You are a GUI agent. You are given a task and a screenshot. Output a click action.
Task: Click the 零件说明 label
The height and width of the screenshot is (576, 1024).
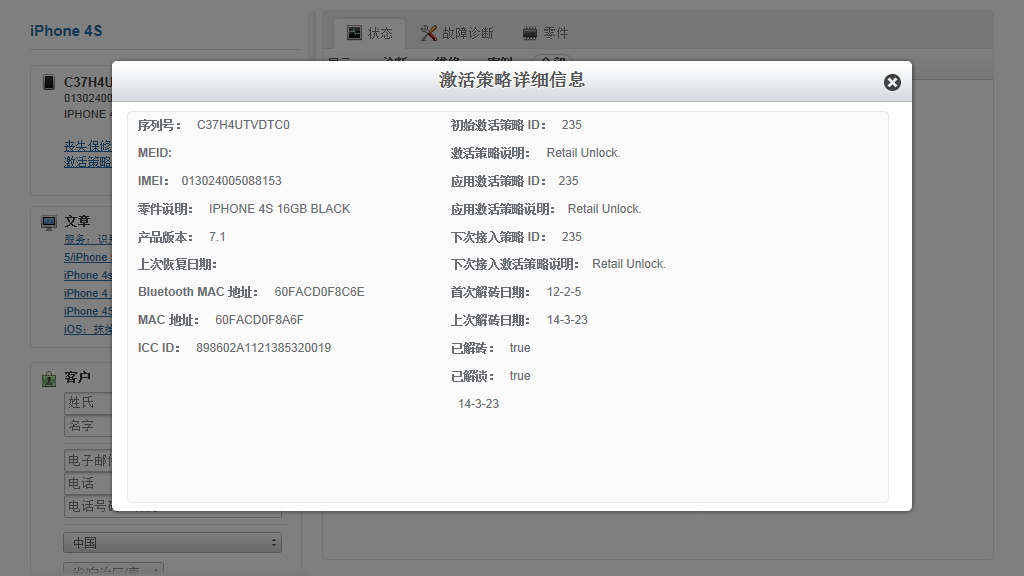[x=165, y=209]
